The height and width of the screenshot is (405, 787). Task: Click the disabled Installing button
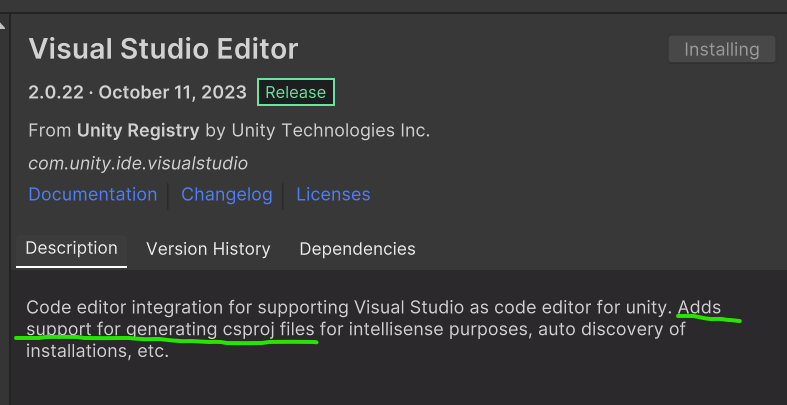[x=721, y=49]
